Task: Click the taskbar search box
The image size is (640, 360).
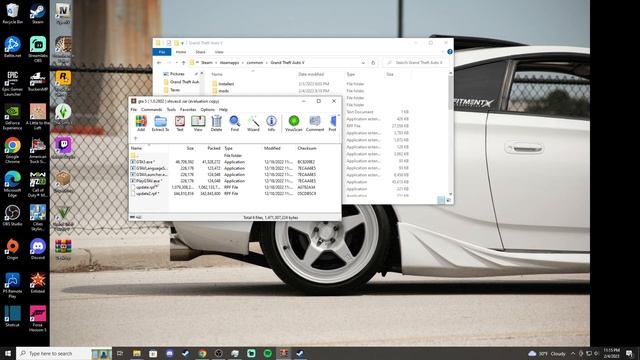Action: point(64,353)
